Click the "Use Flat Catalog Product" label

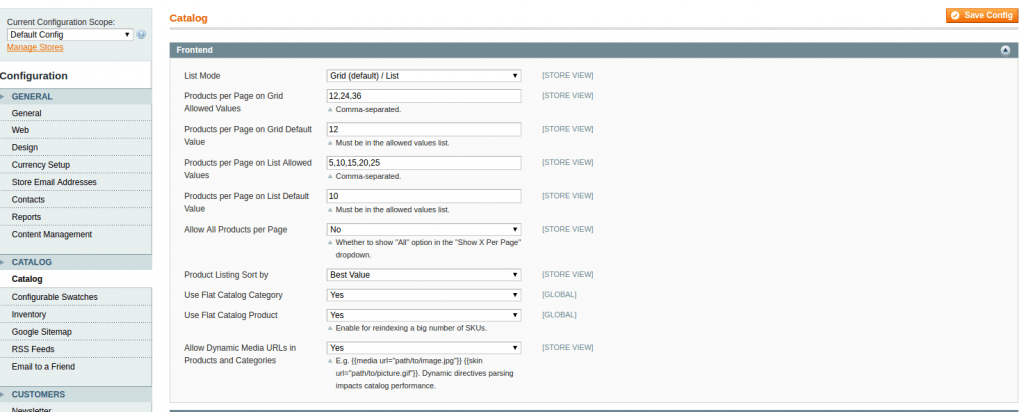[x=231, y=315]
